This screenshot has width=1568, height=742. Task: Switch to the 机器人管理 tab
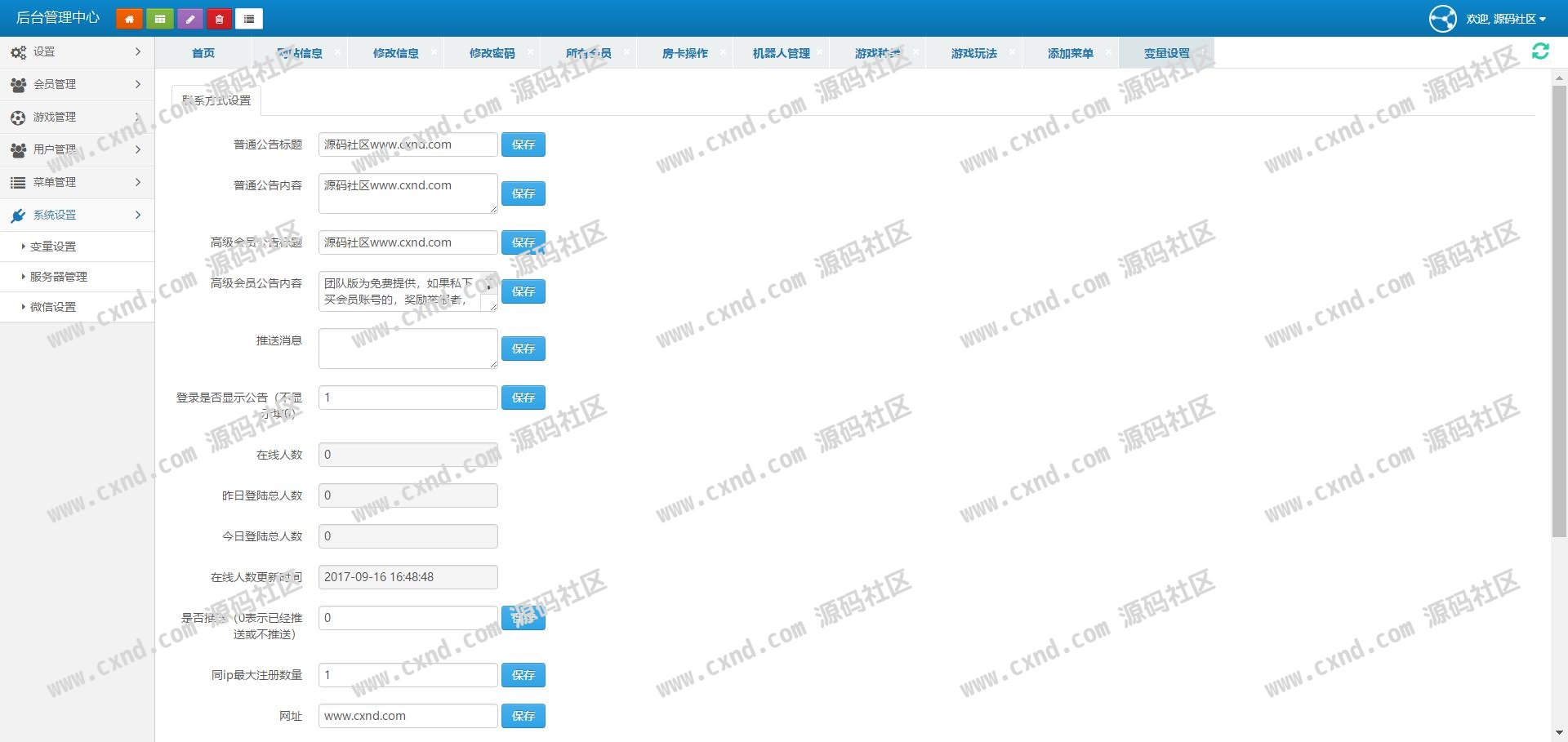point(781,53)
